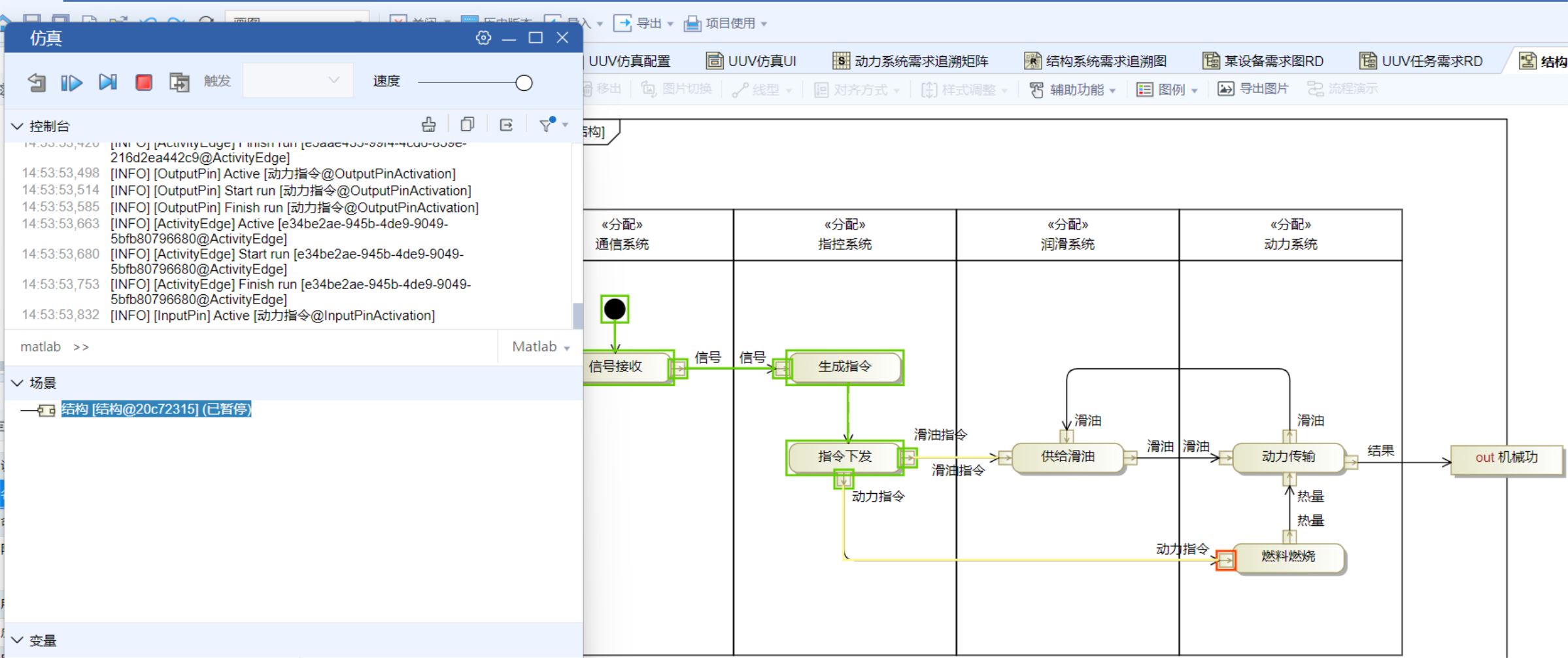The width and height of the screenshot is (1568, 658).
Task: Open the simulation settings gear icon
Action: (x=483, y=38)
